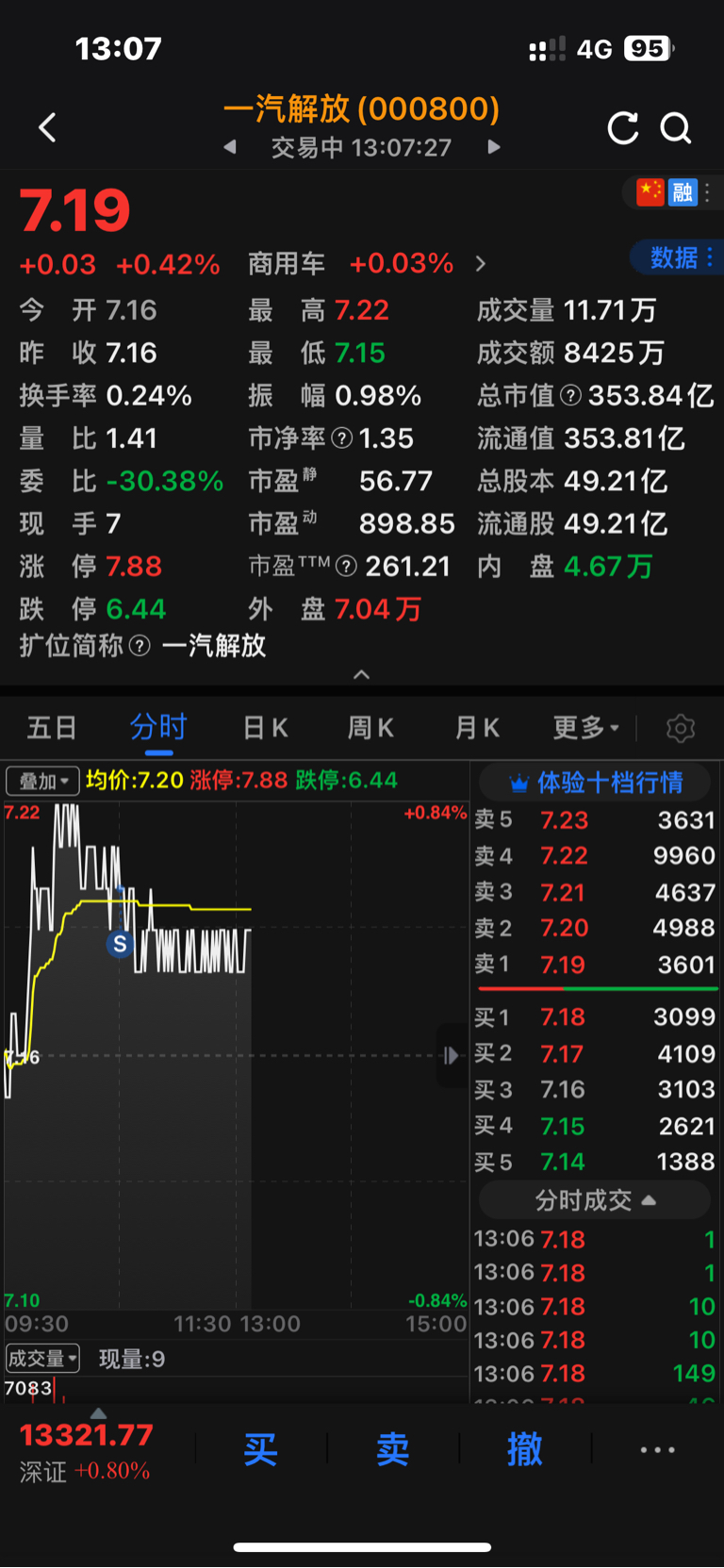Image resolution: width=724 pixels, height=1568 pixels.
Task: Open help for 市盈TTM
Action: click(346, 567)
